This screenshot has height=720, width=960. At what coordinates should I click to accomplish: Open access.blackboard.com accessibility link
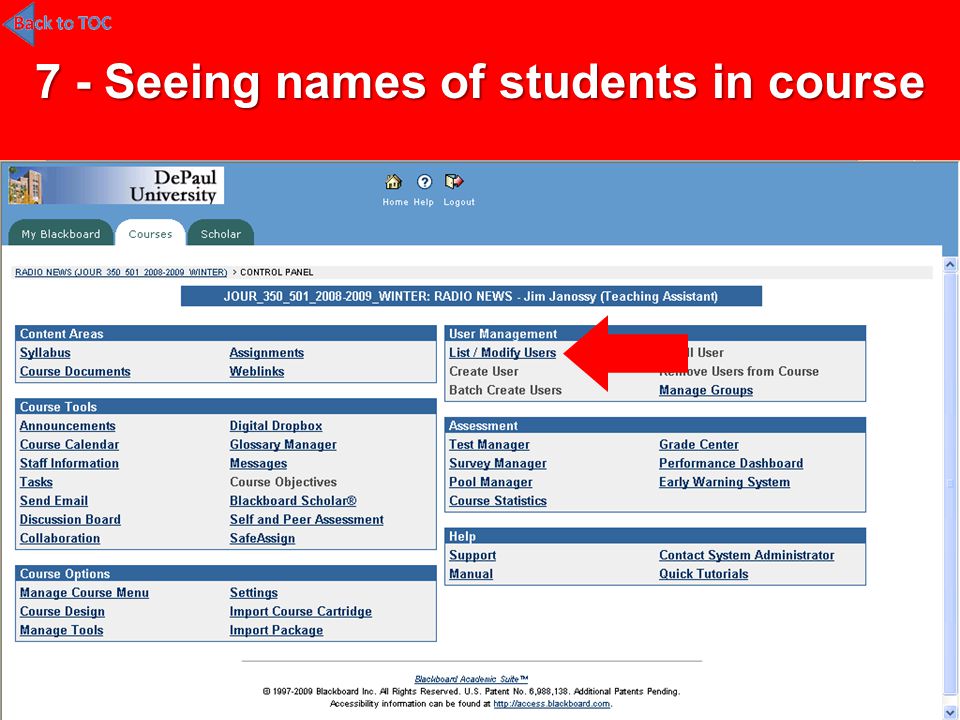552,703
